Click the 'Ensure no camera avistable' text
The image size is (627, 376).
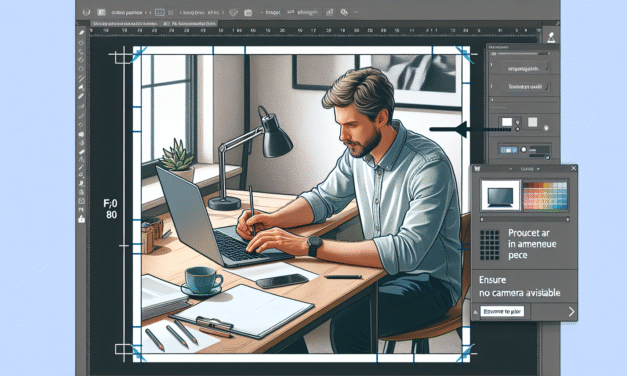519,286
